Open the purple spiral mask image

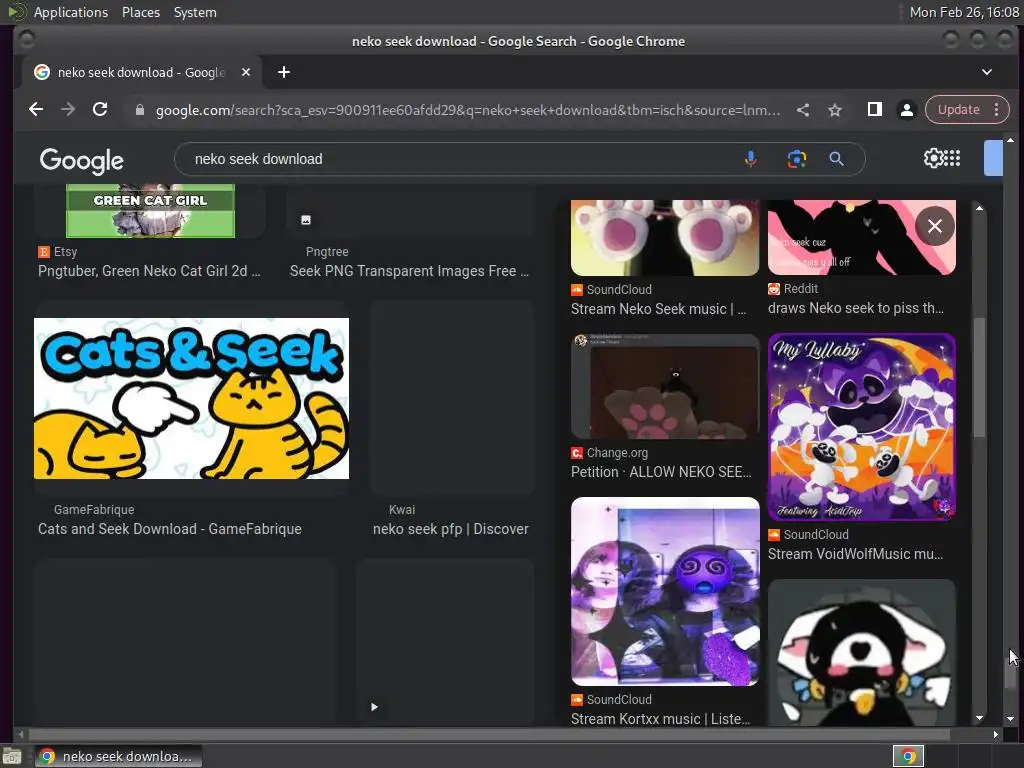tap(665, 592)
